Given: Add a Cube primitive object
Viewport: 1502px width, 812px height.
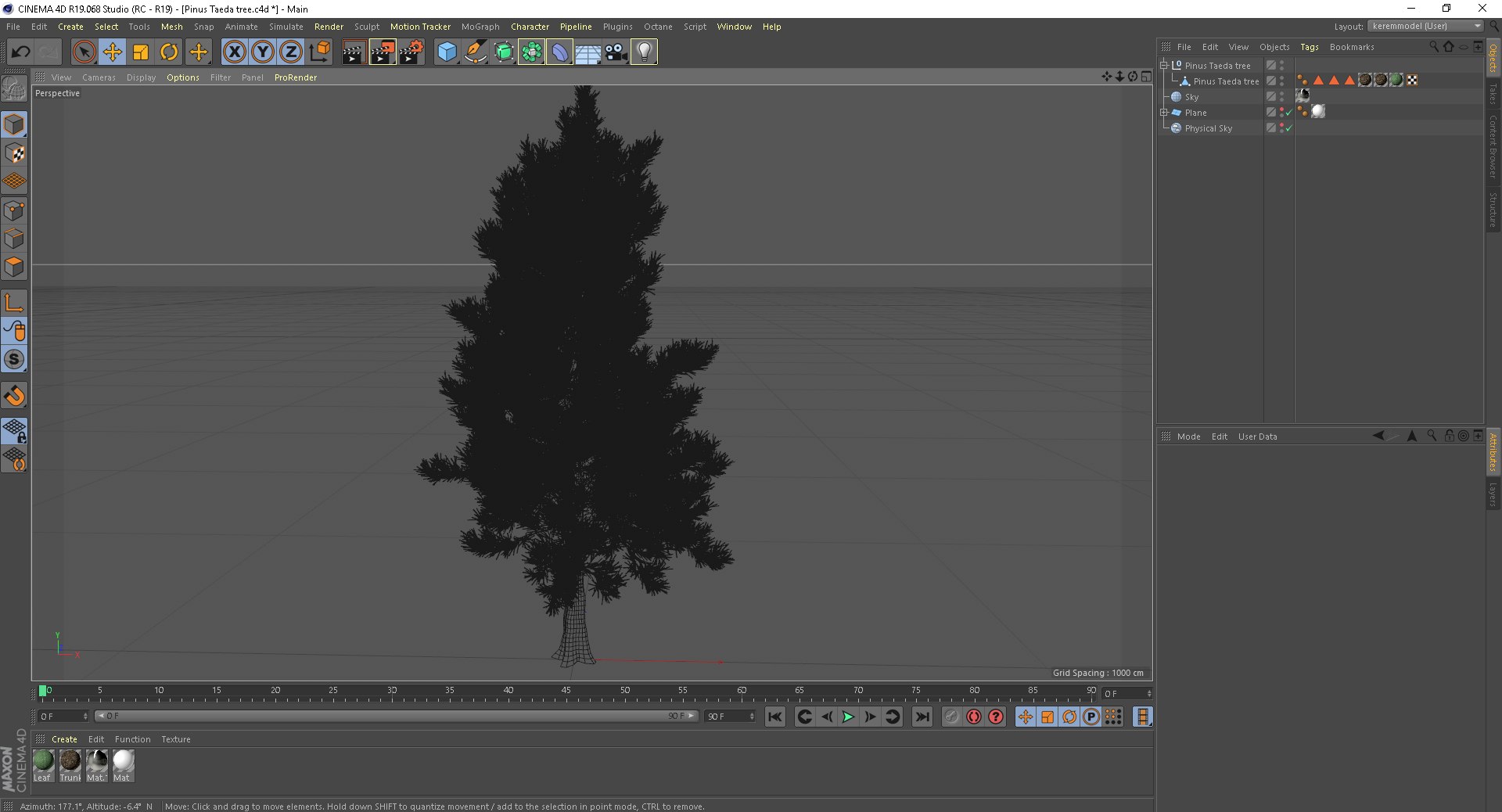Looking at the screenshot, I should [447, 52].
